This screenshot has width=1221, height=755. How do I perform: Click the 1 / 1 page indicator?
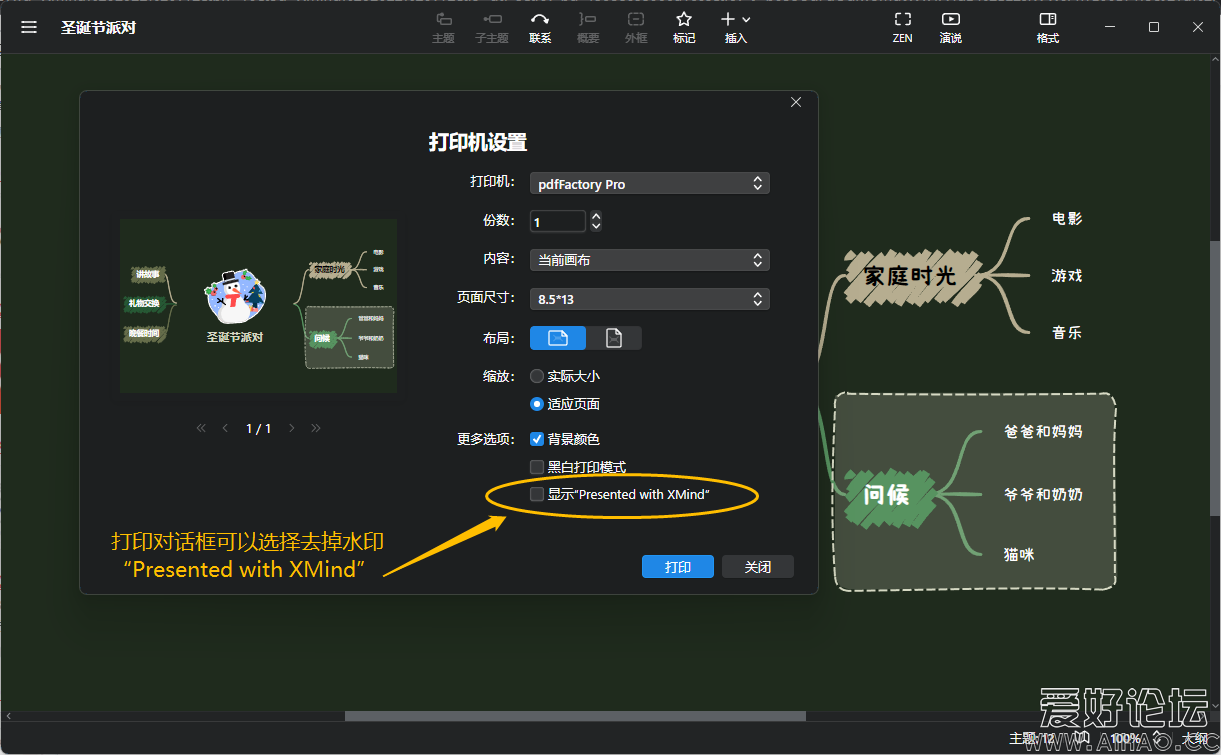(x=259, y=428)
